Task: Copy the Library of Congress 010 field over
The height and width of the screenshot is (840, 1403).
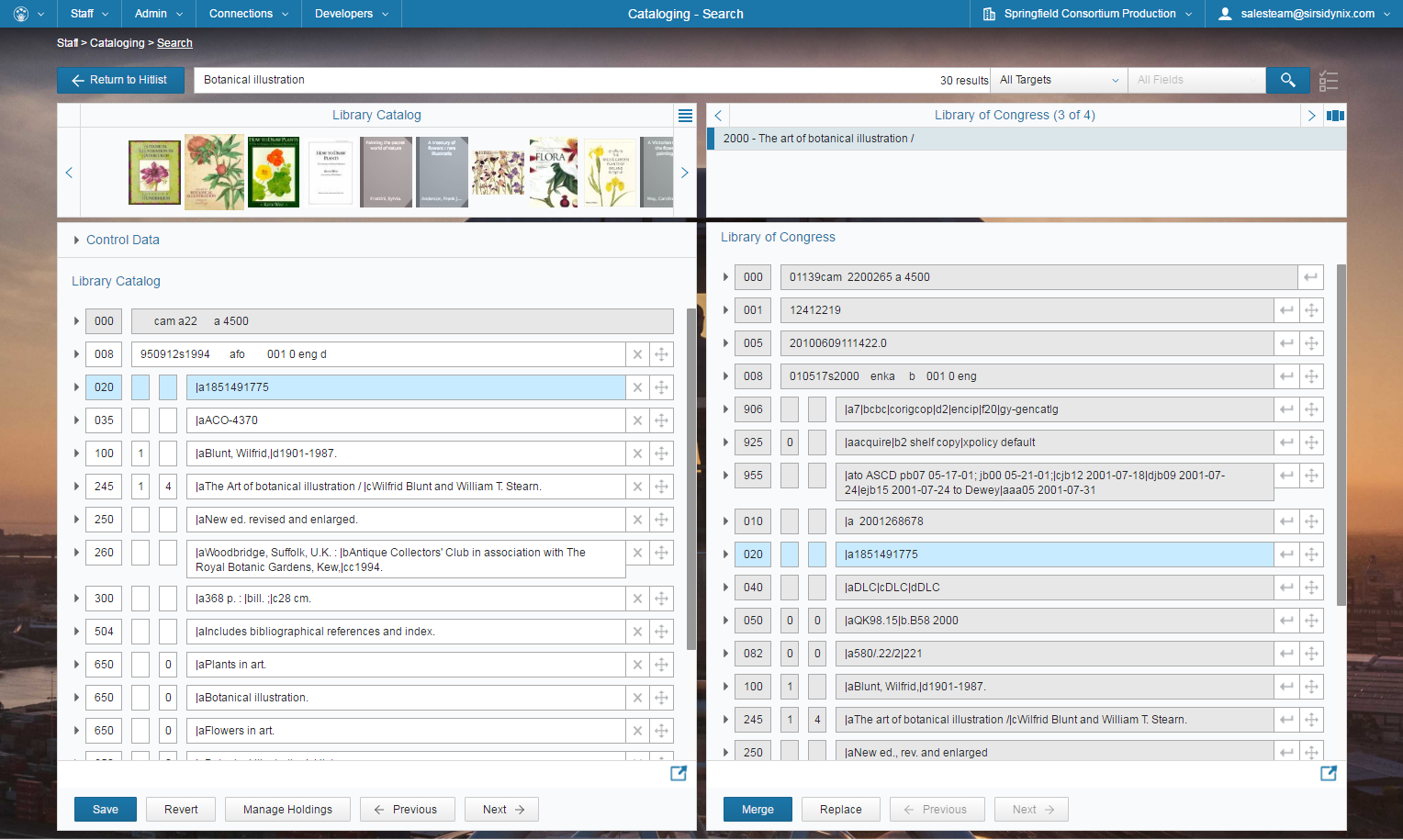Action: click(x=1286, y=521)
